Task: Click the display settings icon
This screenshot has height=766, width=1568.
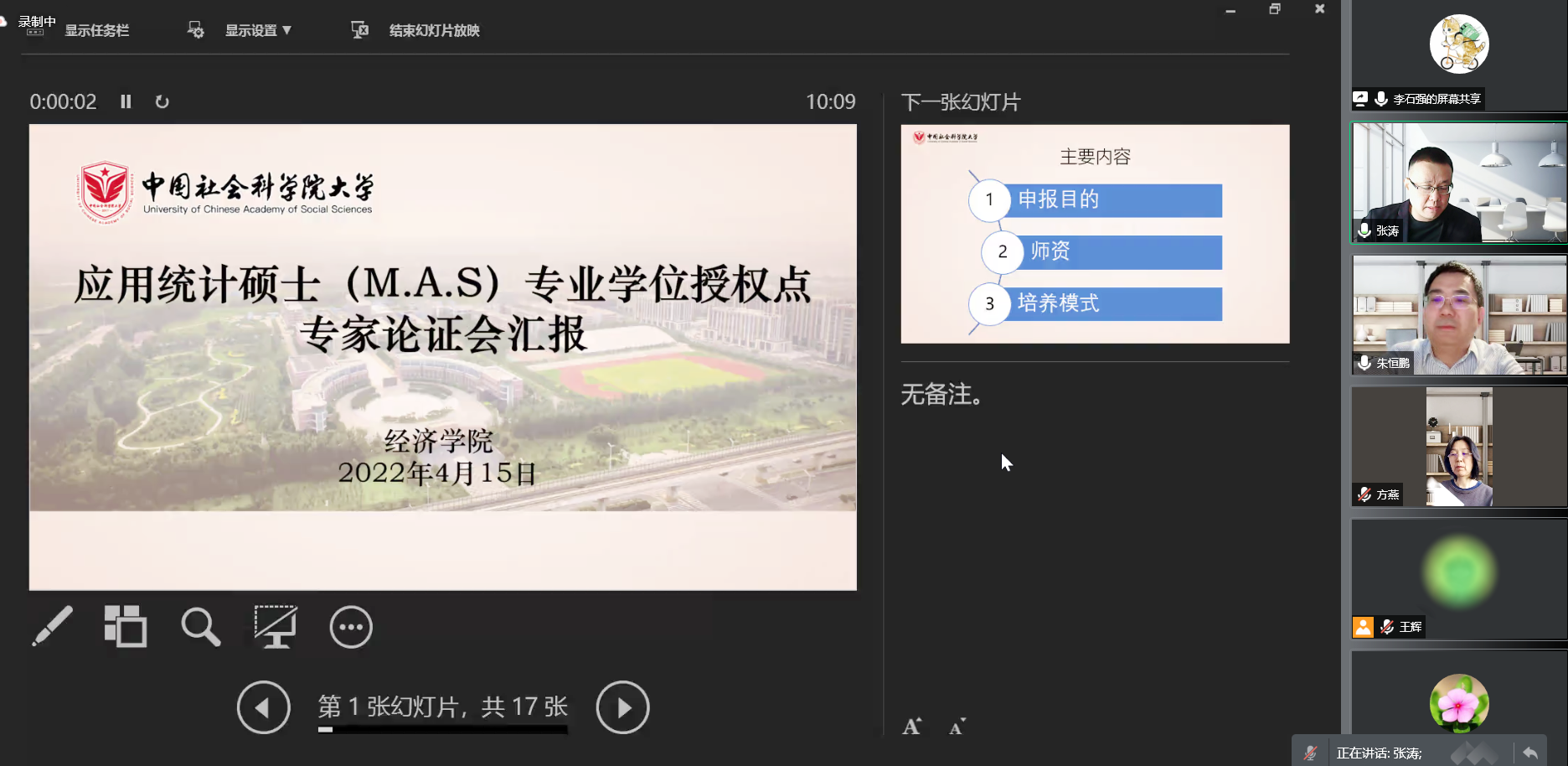Action: coord(195,30)
